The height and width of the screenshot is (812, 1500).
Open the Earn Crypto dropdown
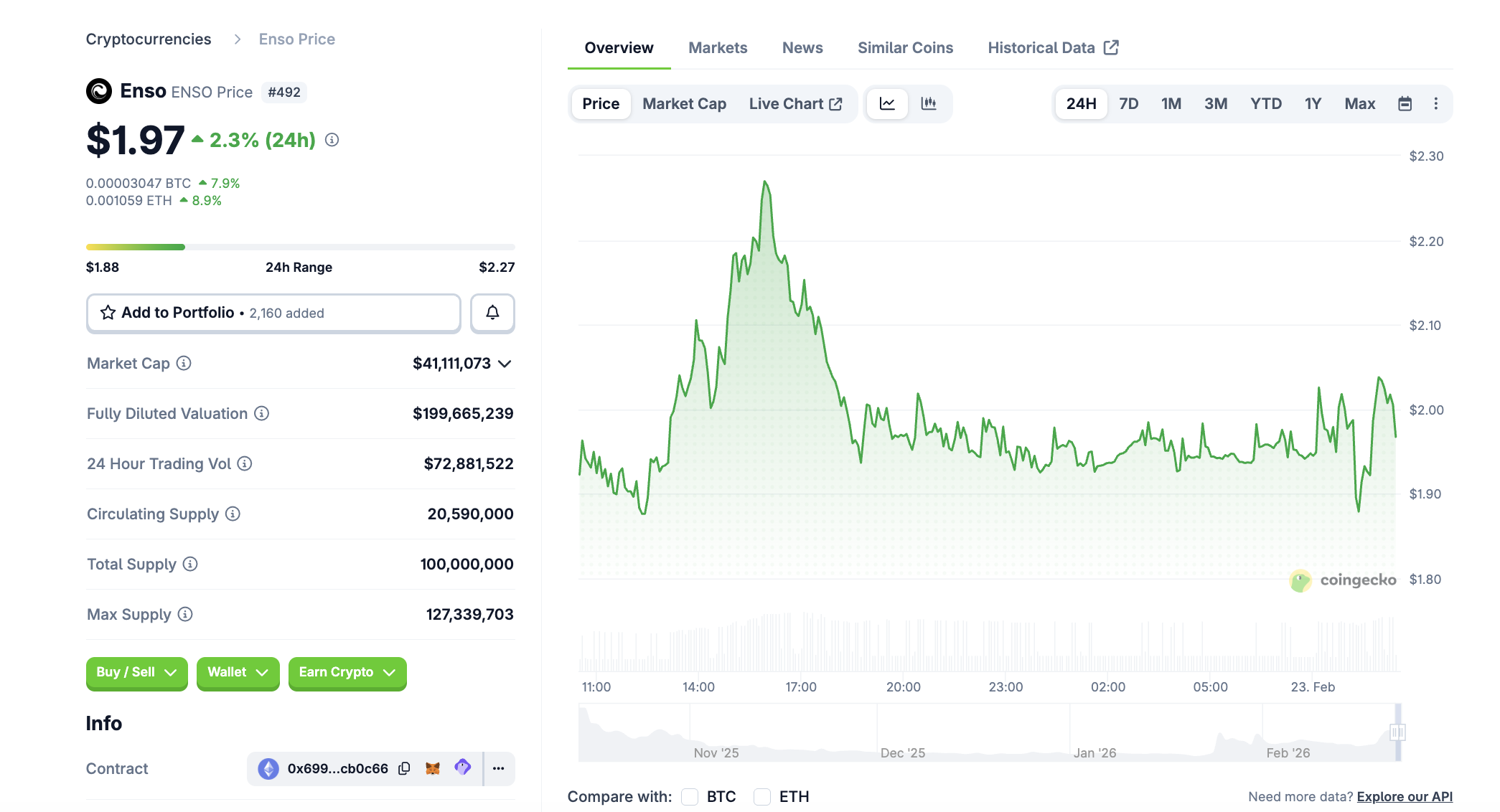pos(347,672)
